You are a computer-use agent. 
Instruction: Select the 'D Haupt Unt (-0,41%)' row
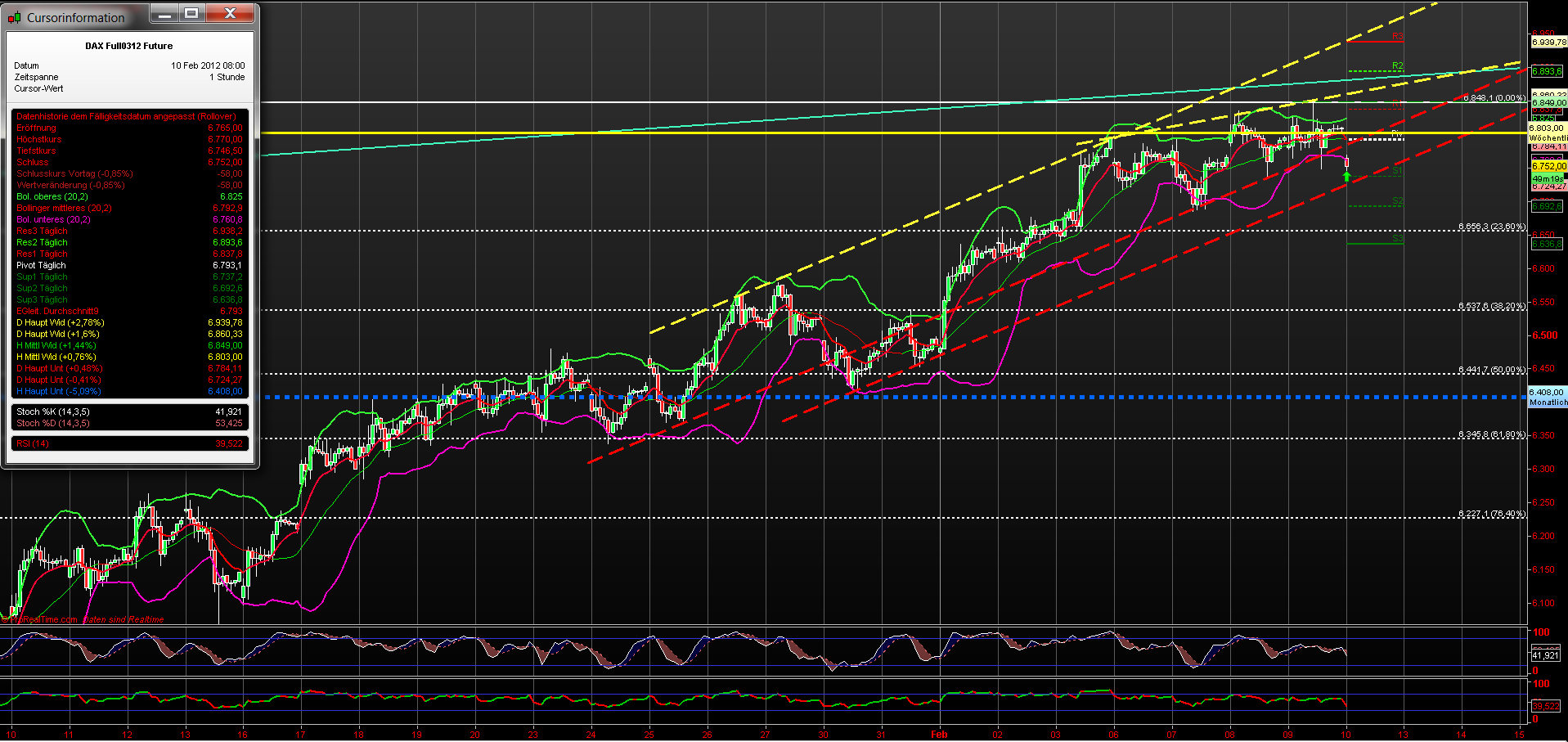pyautogui.click(x=129, y=380)
